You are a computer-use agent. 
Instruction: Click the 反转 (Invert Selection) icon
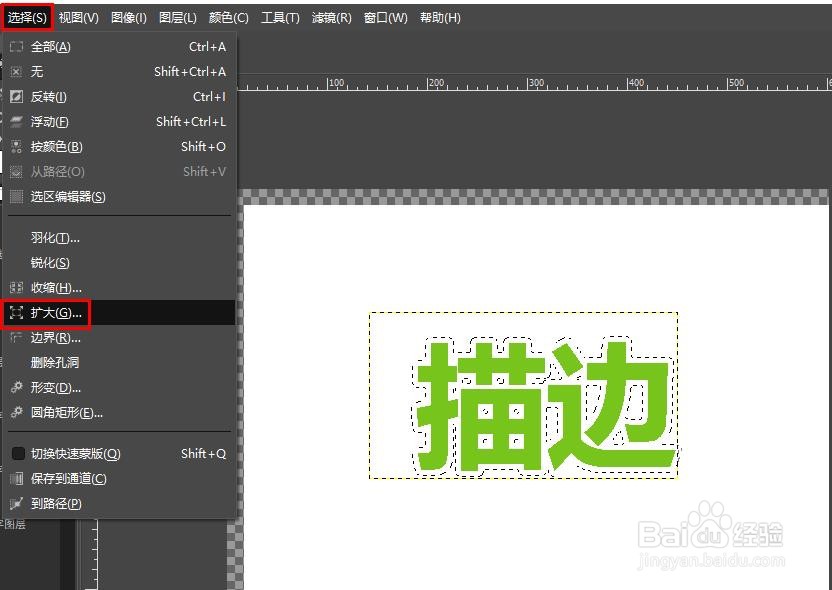click(16, 97)
